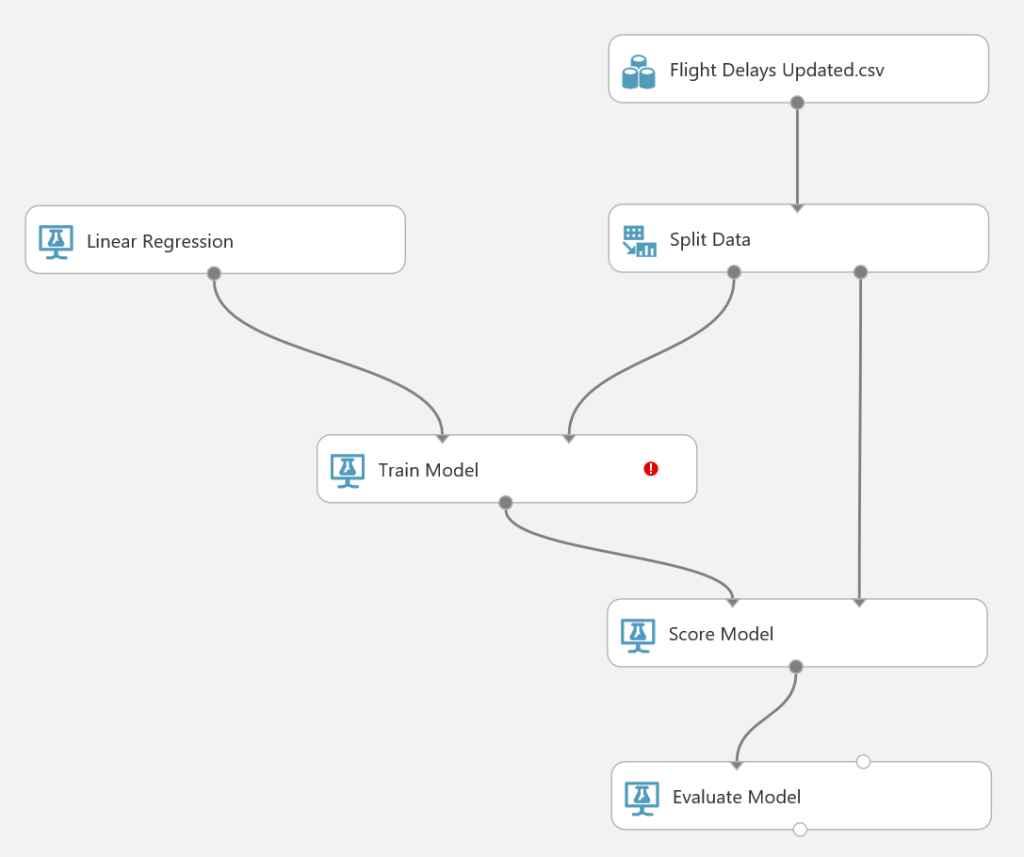Click the Evaluate Model module icon
The width and height of the screenshot is (1024, 857).
[642, 797]
